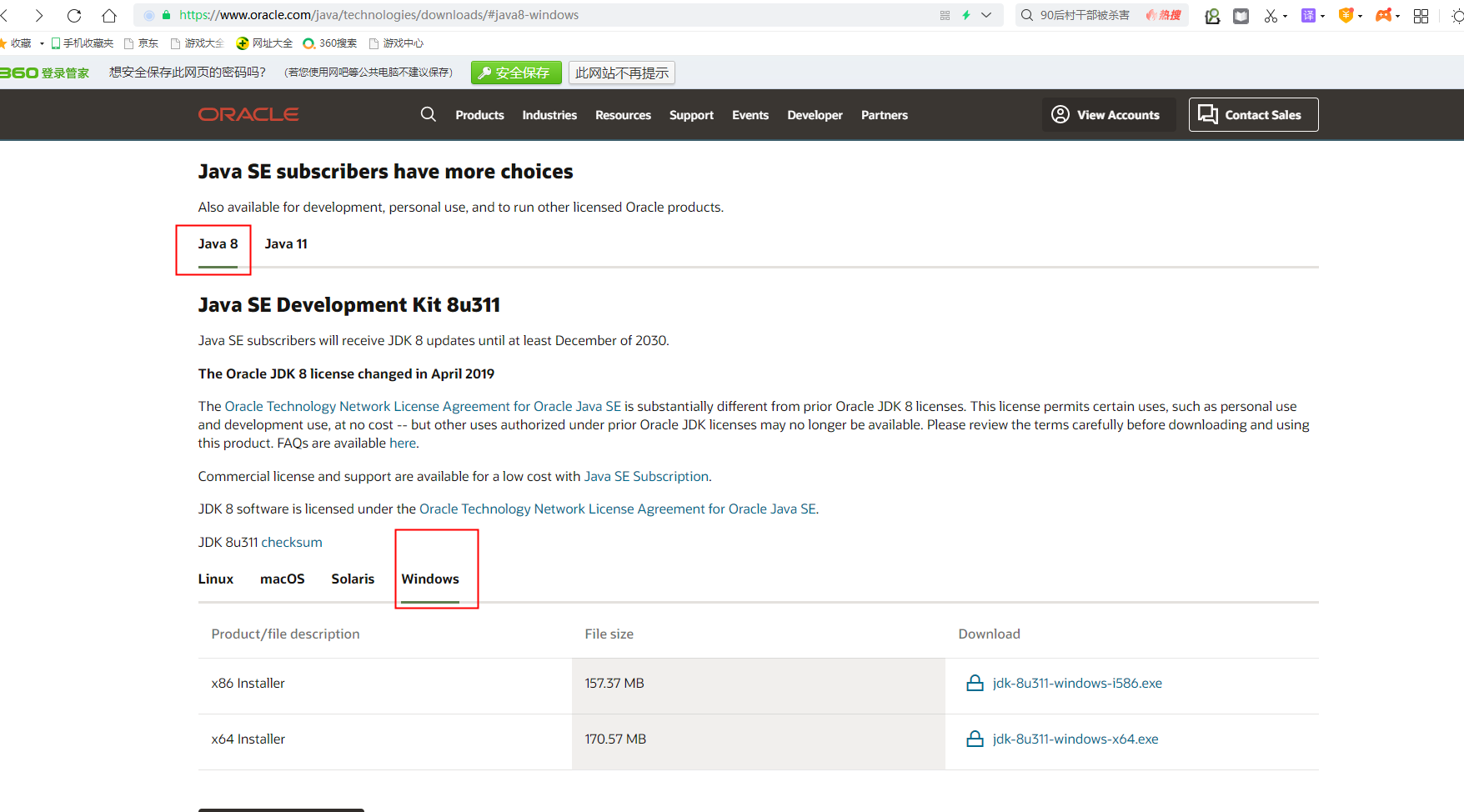
Task: Download jdk-8u311-windows-i586.exe
Action: [x=1077, y=683]
